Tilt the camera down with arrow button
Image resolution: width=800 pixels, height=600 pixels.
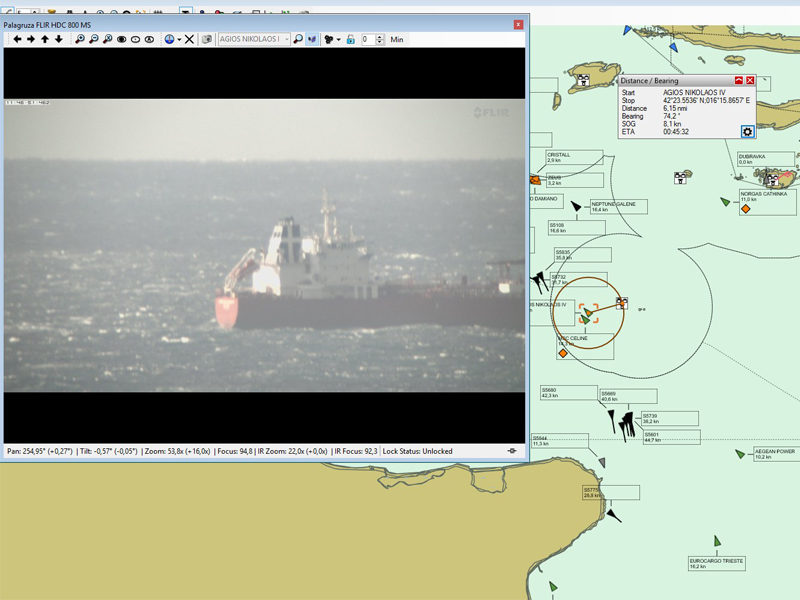(59, 39)
